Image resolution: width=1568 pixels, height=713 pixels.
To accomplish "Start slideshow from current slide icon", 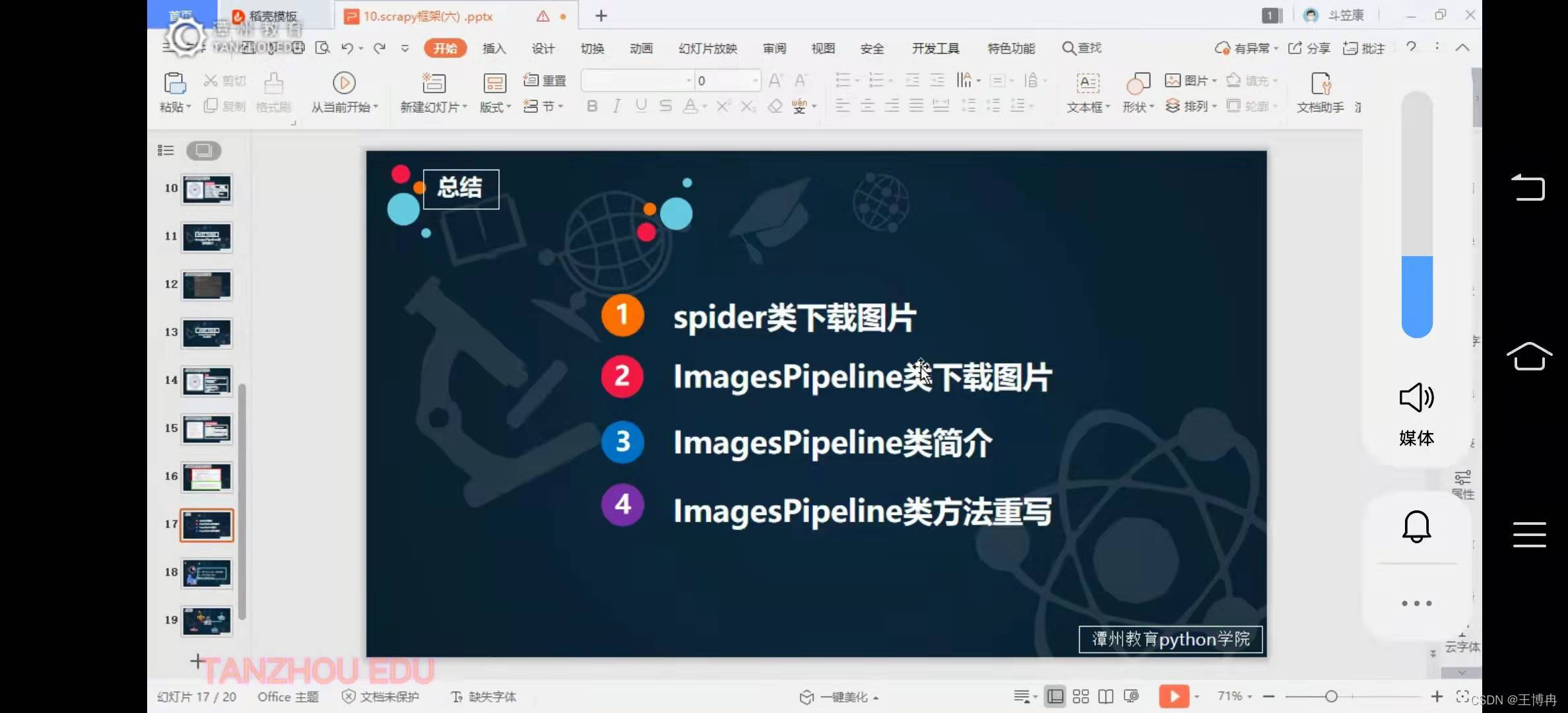I will pos(344,83).
